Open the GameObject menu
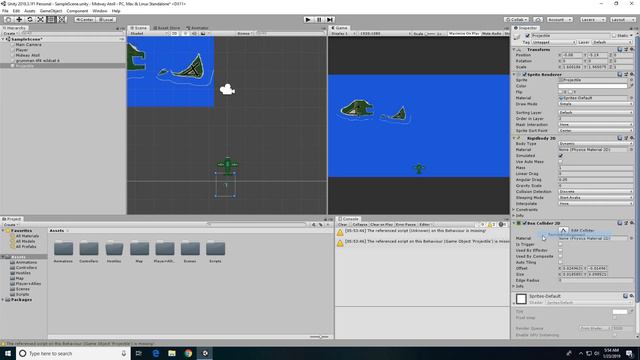The height and width of the screenshot is (360, 640). (x=51, y=11)
